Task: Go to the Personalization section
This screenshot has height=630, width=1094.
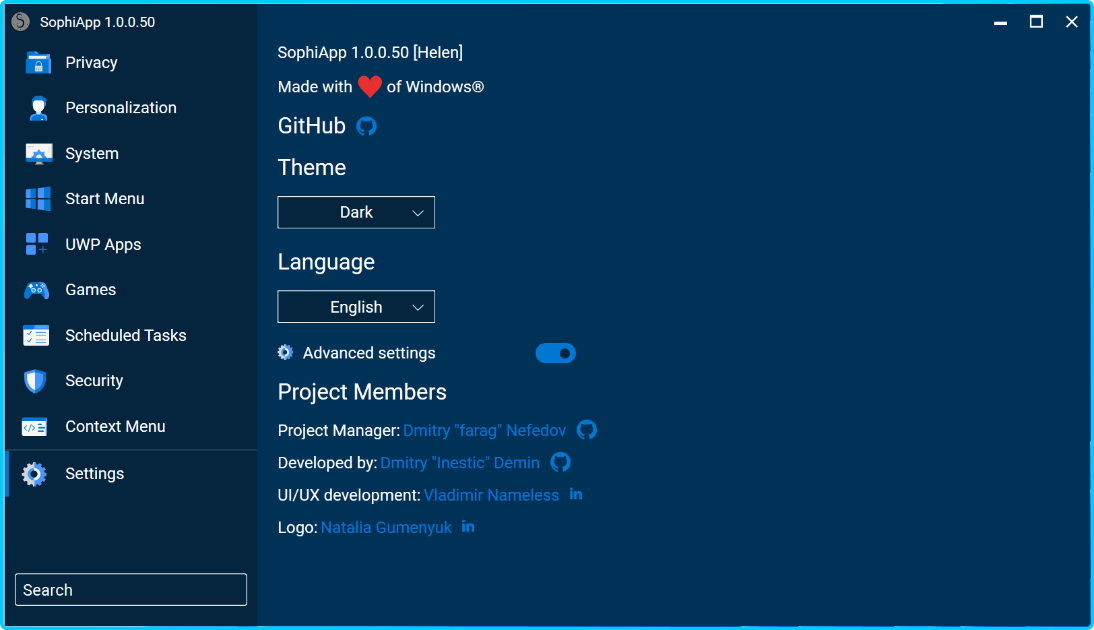Action: click(120, 108)
